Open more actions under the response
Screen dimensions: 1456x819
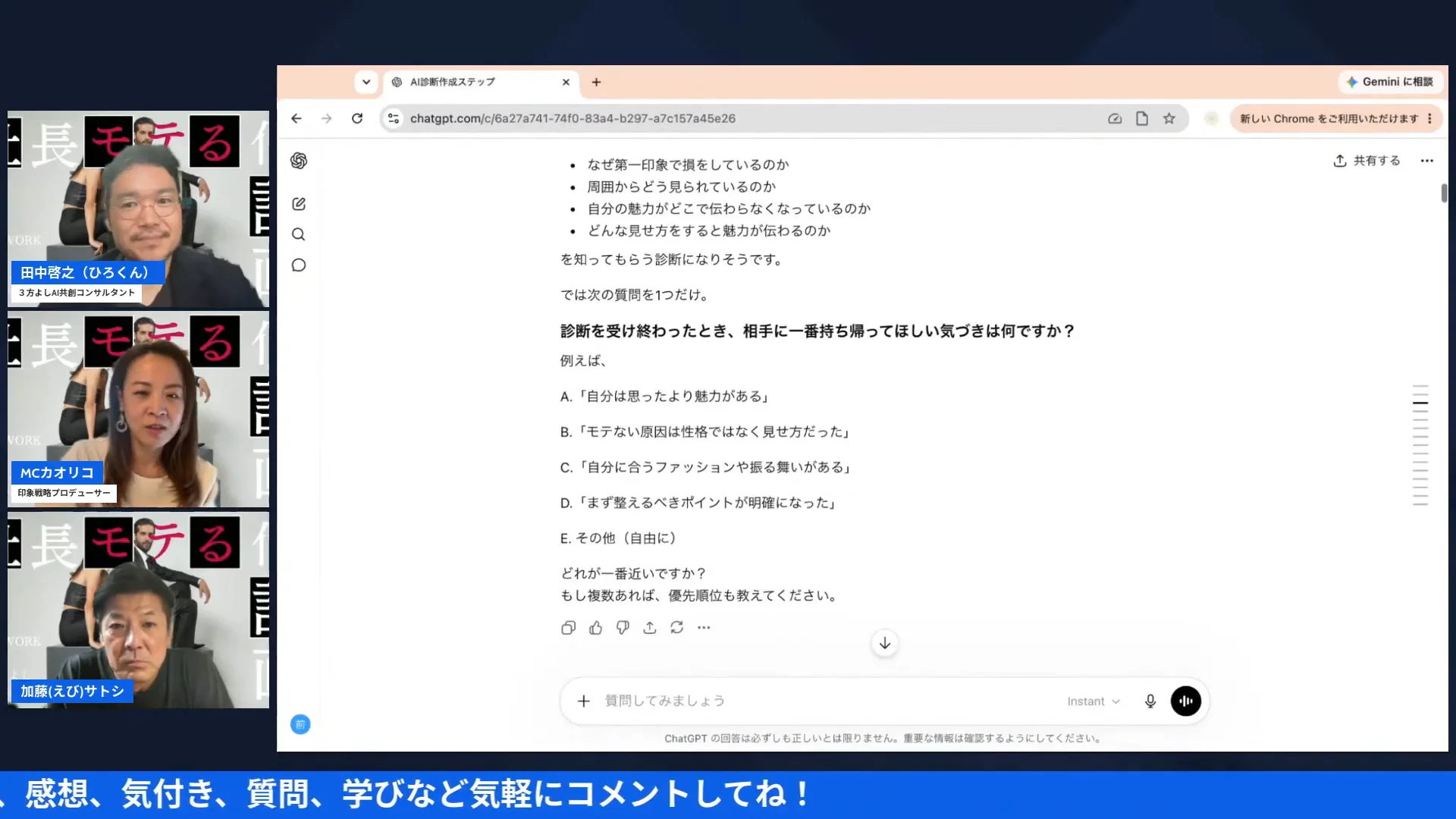click(x=704, y=628)
